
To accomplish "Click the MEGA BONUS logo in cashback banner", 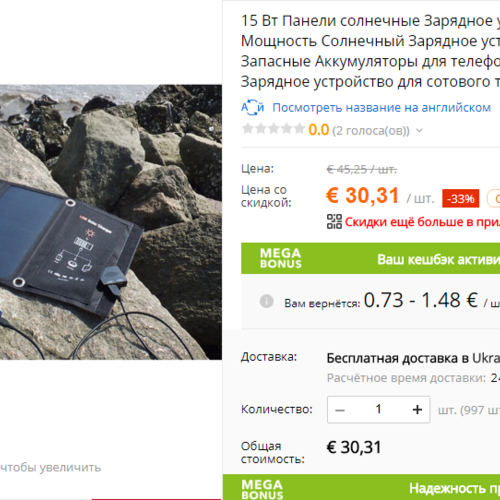I will click(x=281, y=258).
